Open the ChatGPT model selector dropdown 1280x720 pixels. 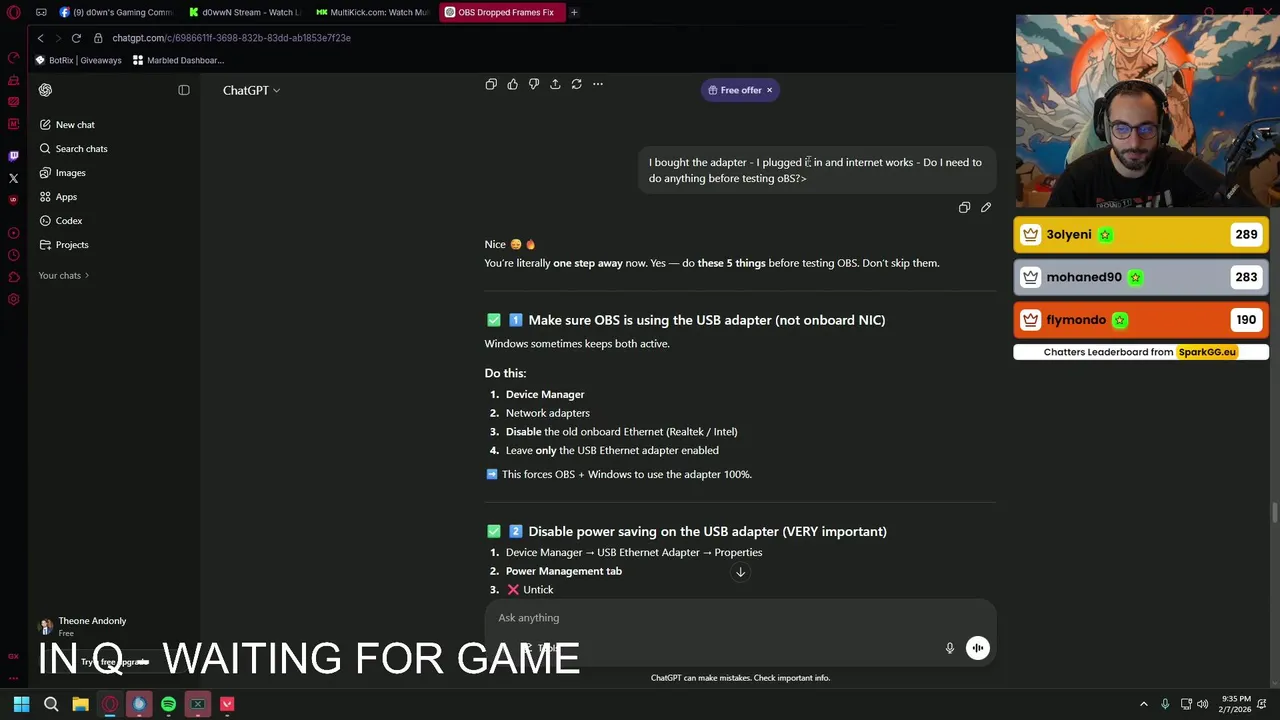coord(251,90)
